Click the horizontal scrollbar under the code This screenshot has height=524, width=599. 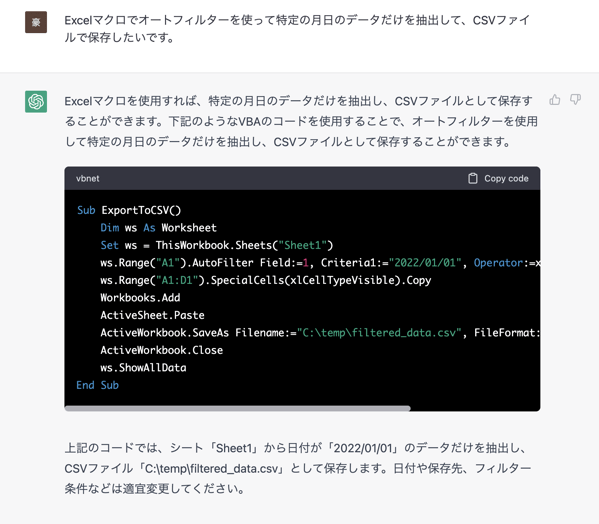237,408
